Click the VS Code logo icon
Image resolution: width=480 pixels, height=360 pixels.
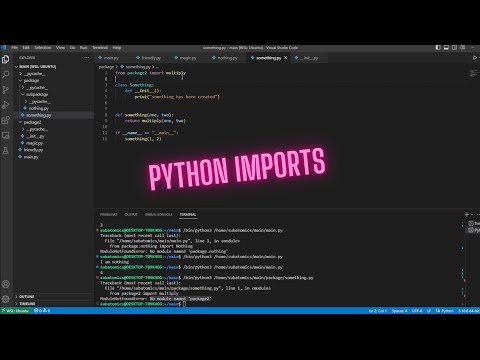4,48
